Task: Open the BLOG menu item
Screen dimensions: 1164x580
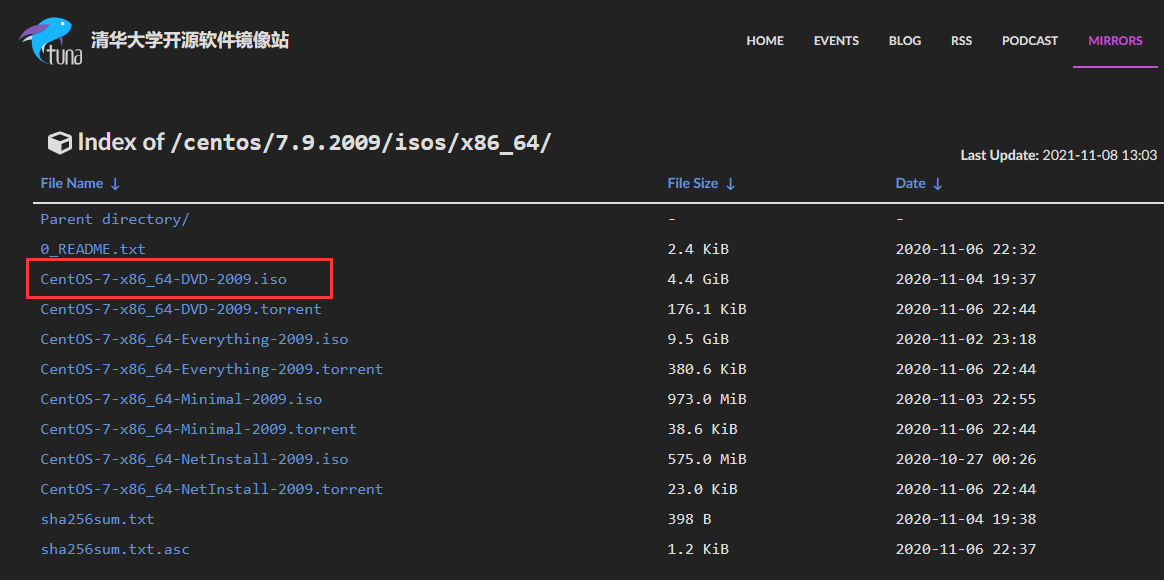Action: click(905, 41)
